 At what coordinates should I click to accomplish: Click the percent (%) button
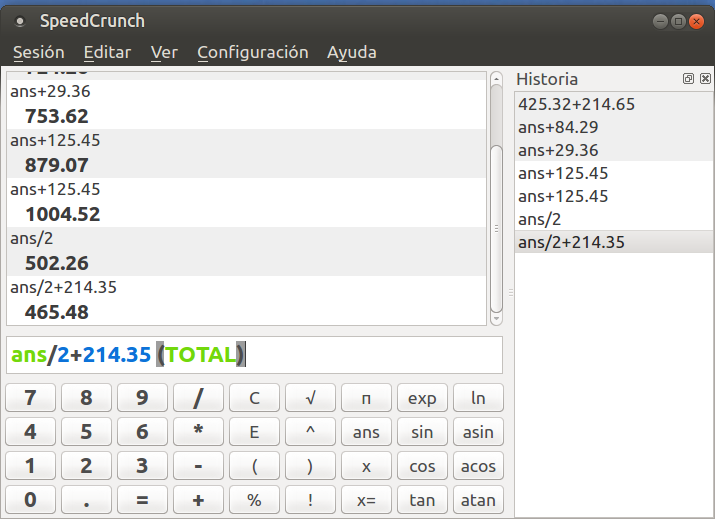pyautogui.click(x=254, y=500)
